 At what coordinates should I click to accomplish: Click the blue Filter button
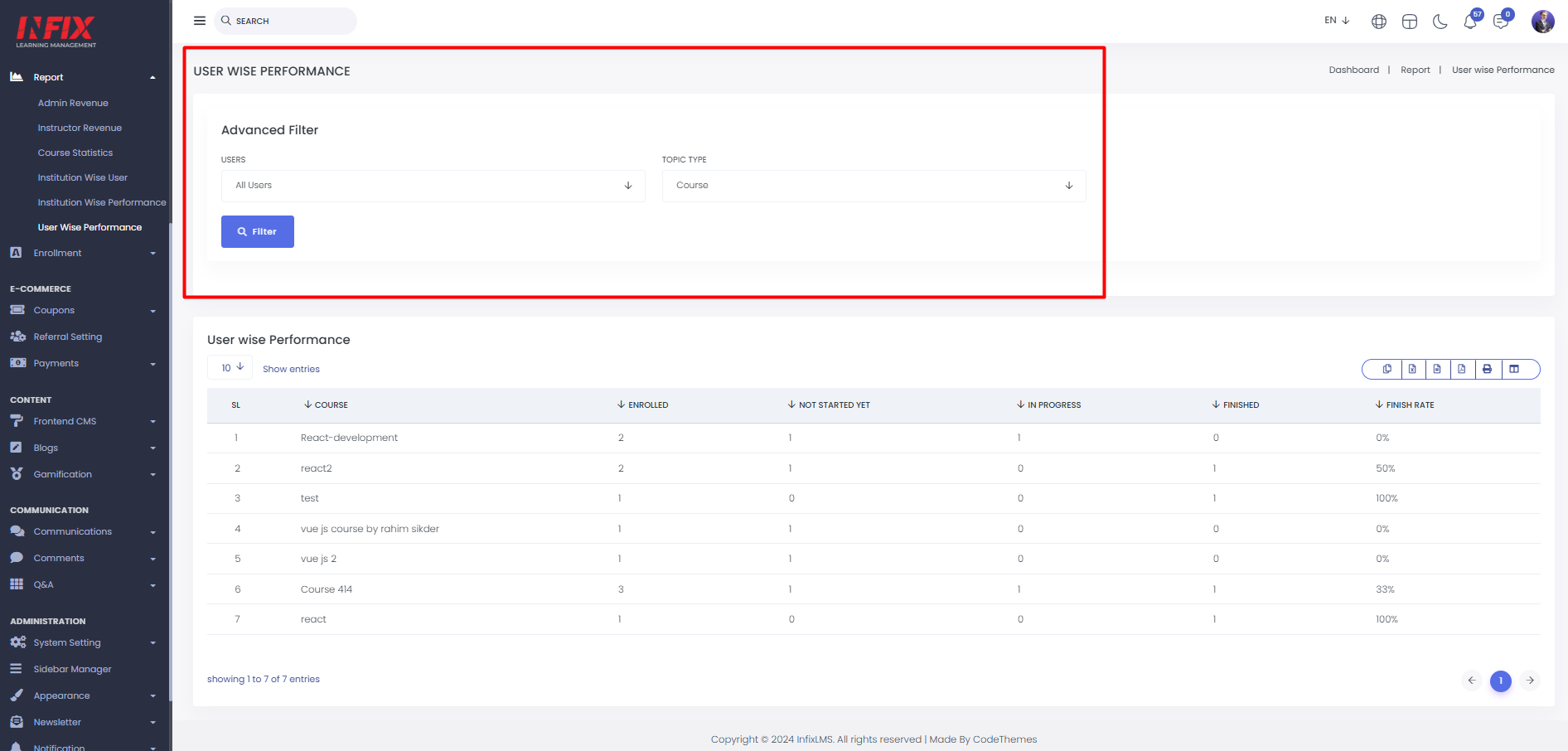point(258,231)
